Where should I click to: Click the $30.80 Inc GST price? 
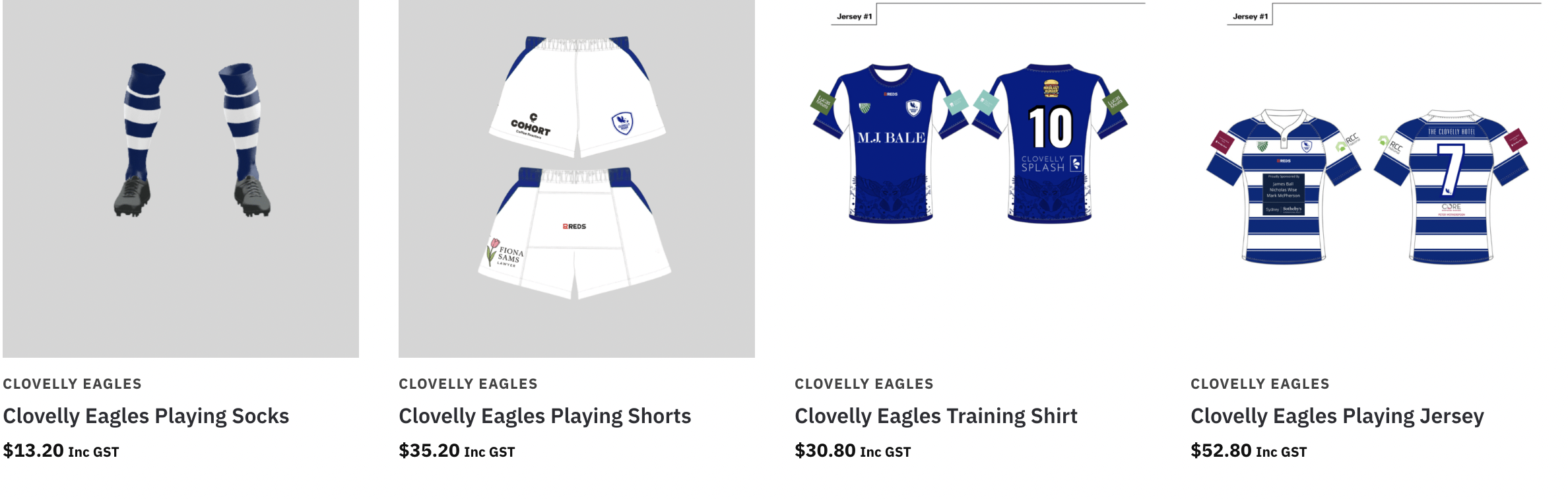(853, 451)
